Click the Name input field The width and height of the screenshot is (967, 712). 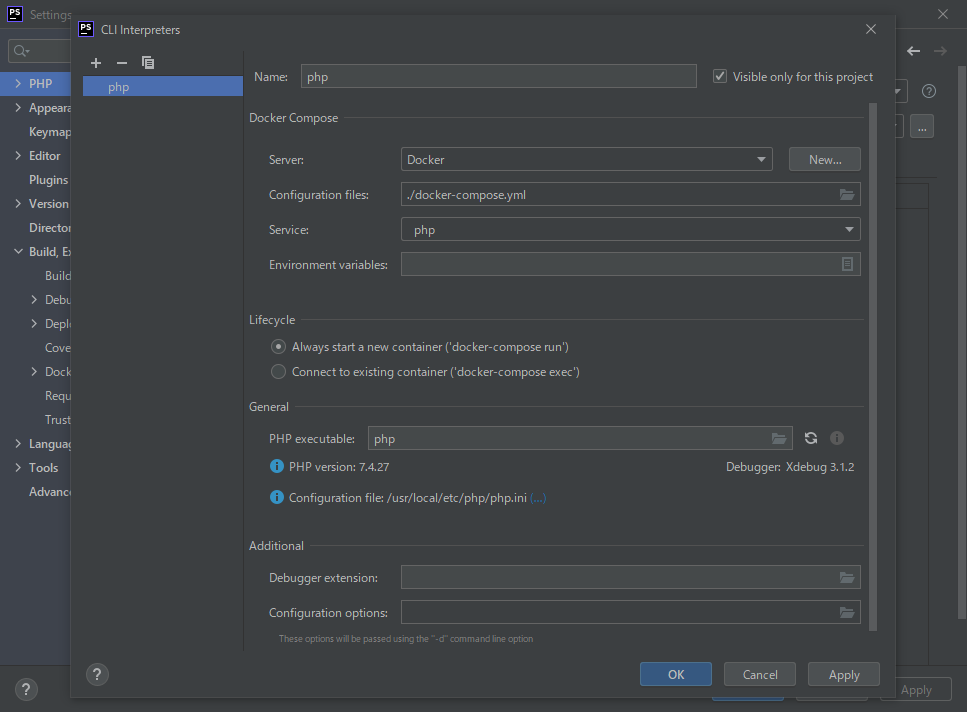point(498,77)
